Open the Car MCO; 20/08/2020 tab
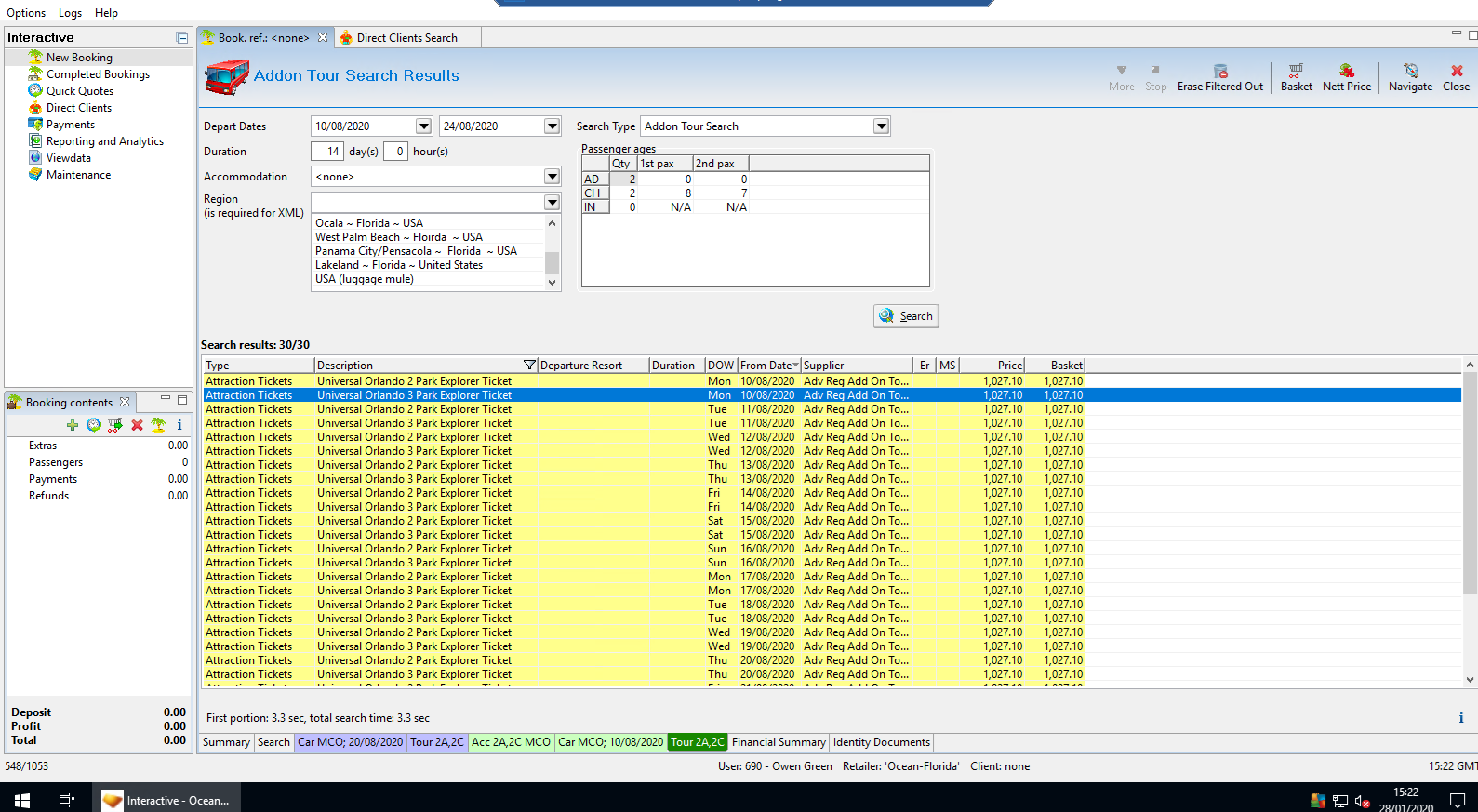1478x812 pixels. (351, 742)
